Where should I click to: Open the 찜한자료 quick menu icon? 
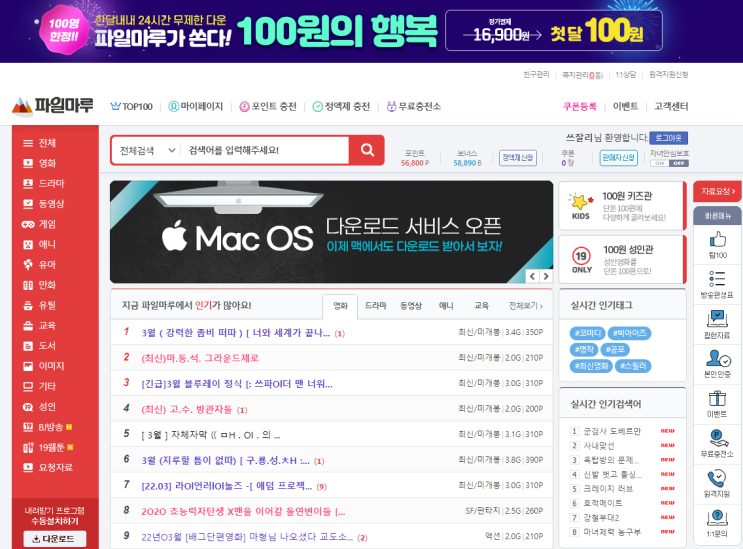pos(717,324)
